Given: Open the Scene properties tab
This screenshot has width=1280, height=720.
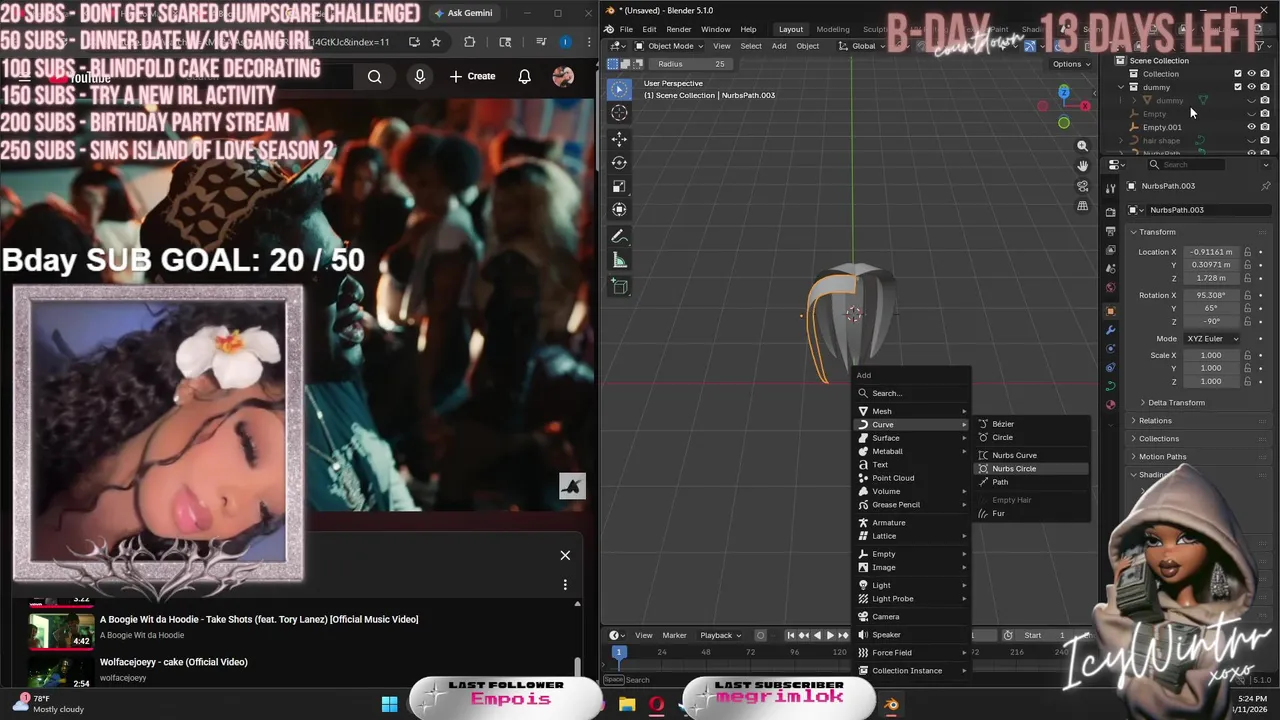Looking at the screenshot, I should coord(1110,269).
